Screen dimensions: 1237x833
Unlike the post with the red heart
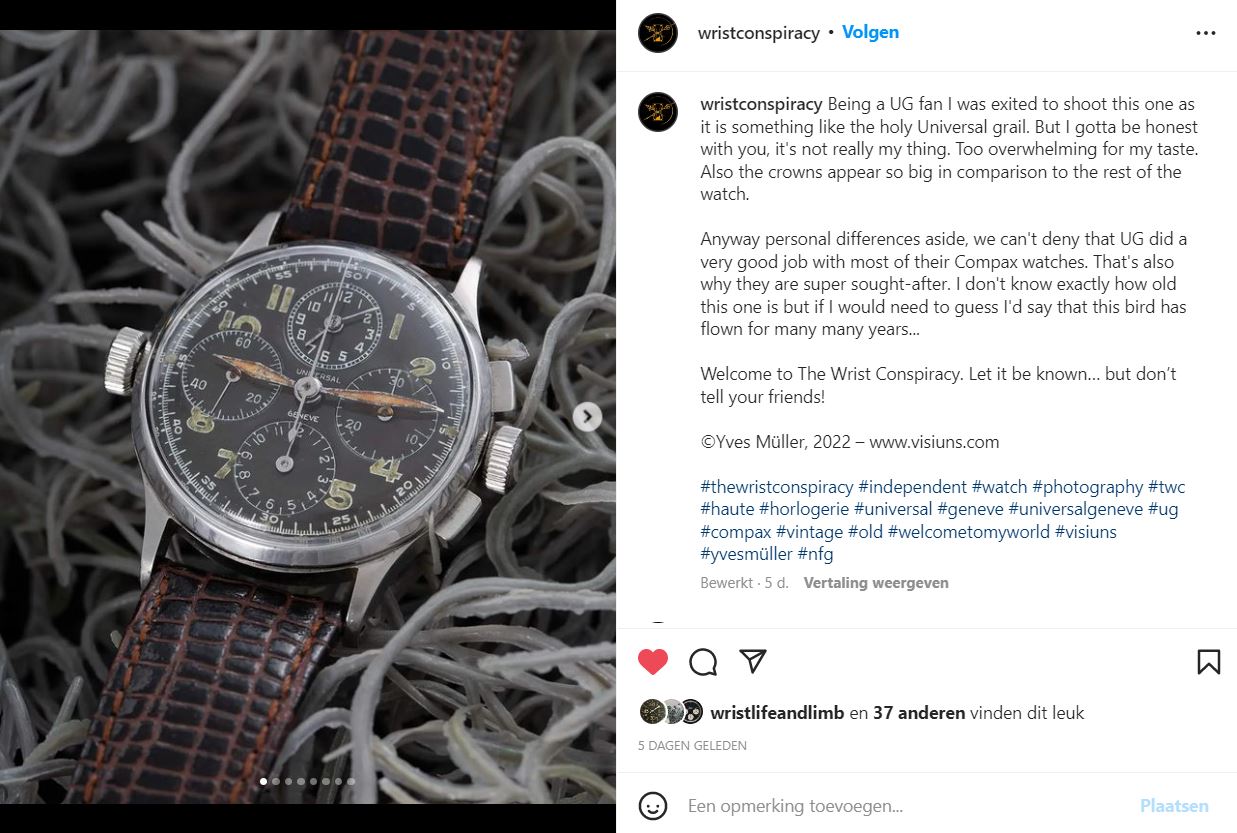coord(653,662)
